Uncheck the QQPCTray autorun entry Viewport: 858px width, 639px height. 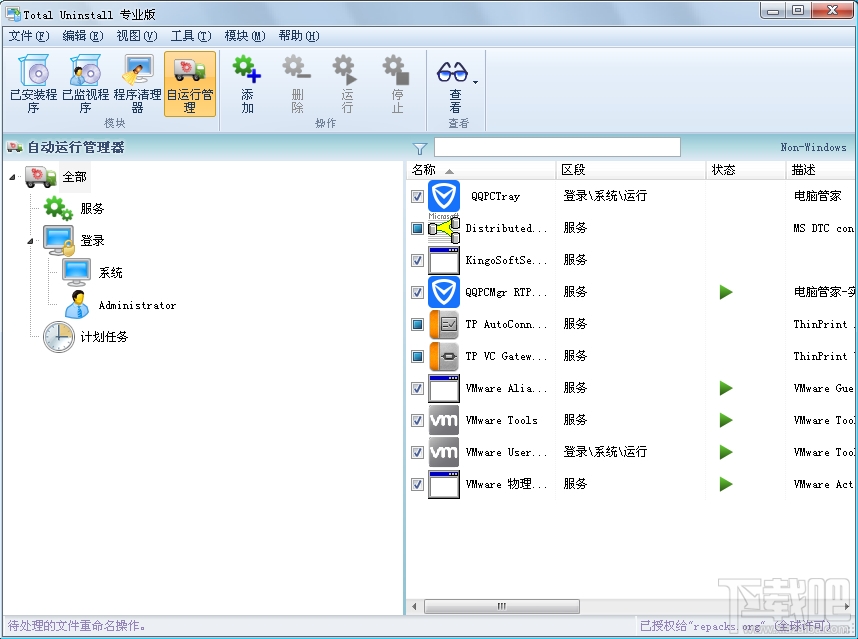tap(417, 196)
